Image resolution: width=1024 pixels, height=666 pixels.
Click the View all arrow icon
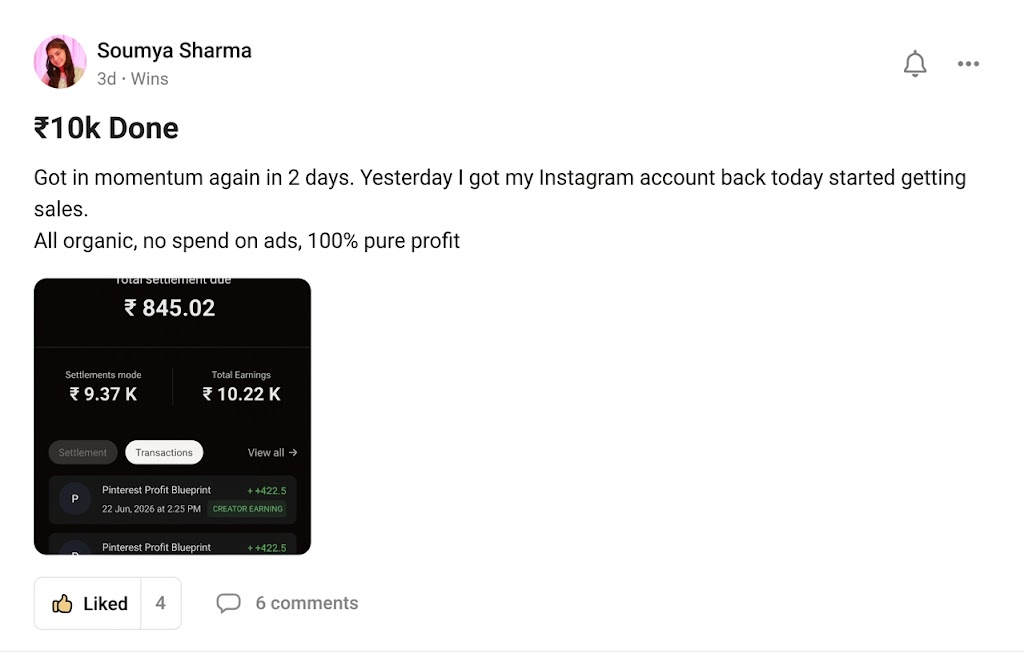click(293, 452)
